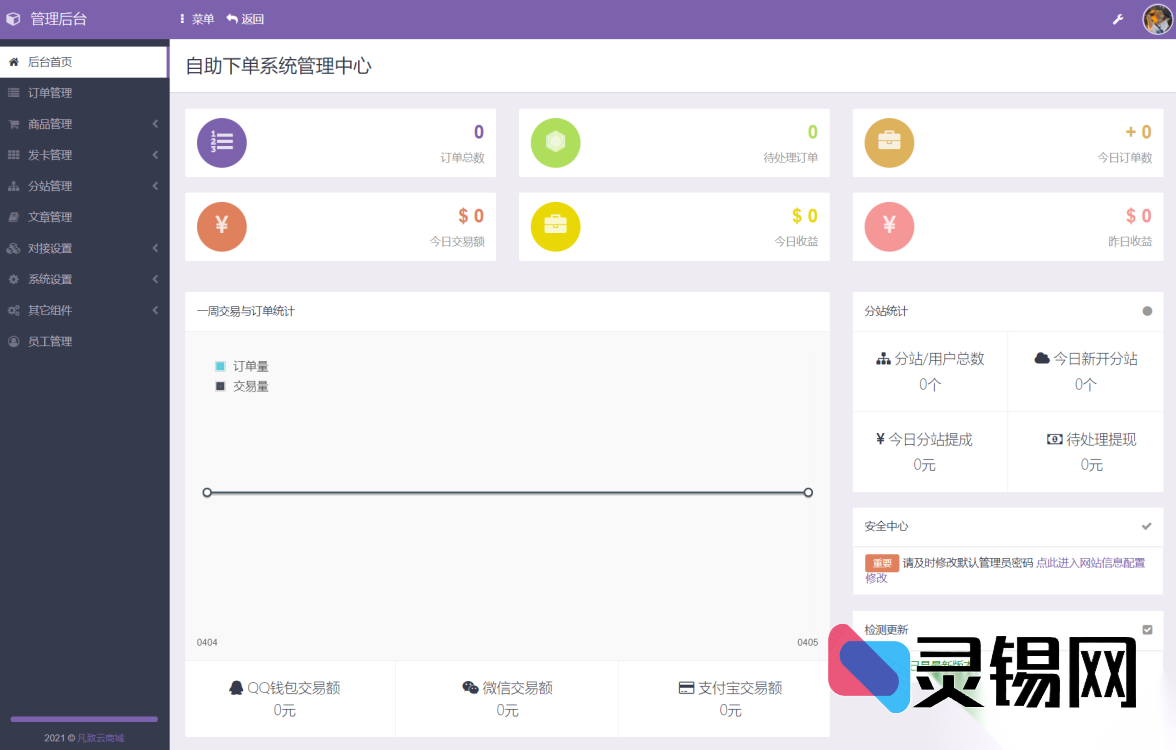Toggle the 检测更新 panel checkbox icon

click(x=1146, y=629)
